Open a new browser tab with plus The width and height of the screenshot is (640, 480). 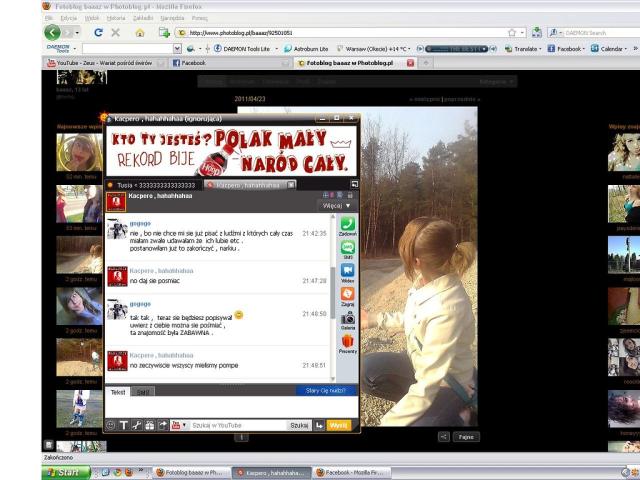click(426, 63)
